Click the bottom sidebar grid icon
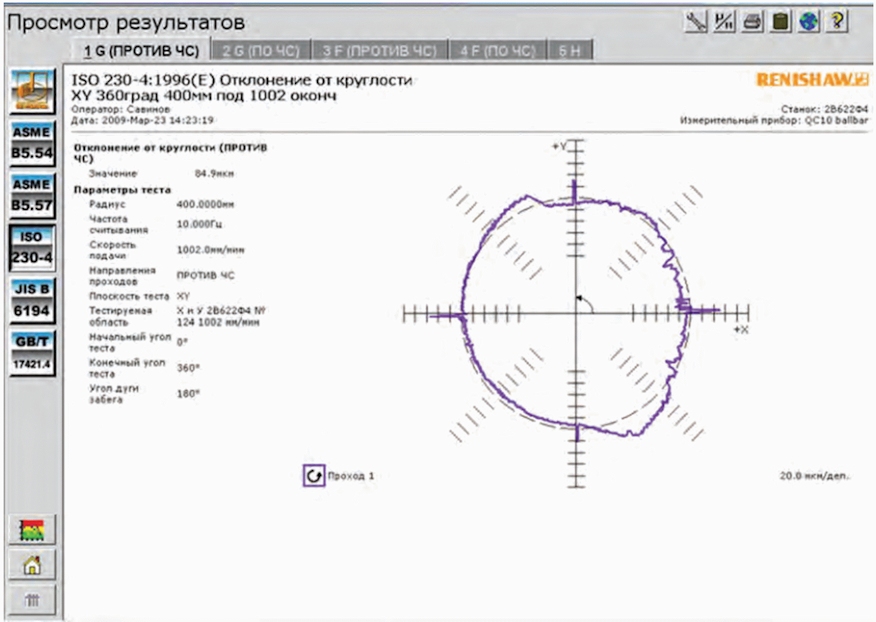 32,600
